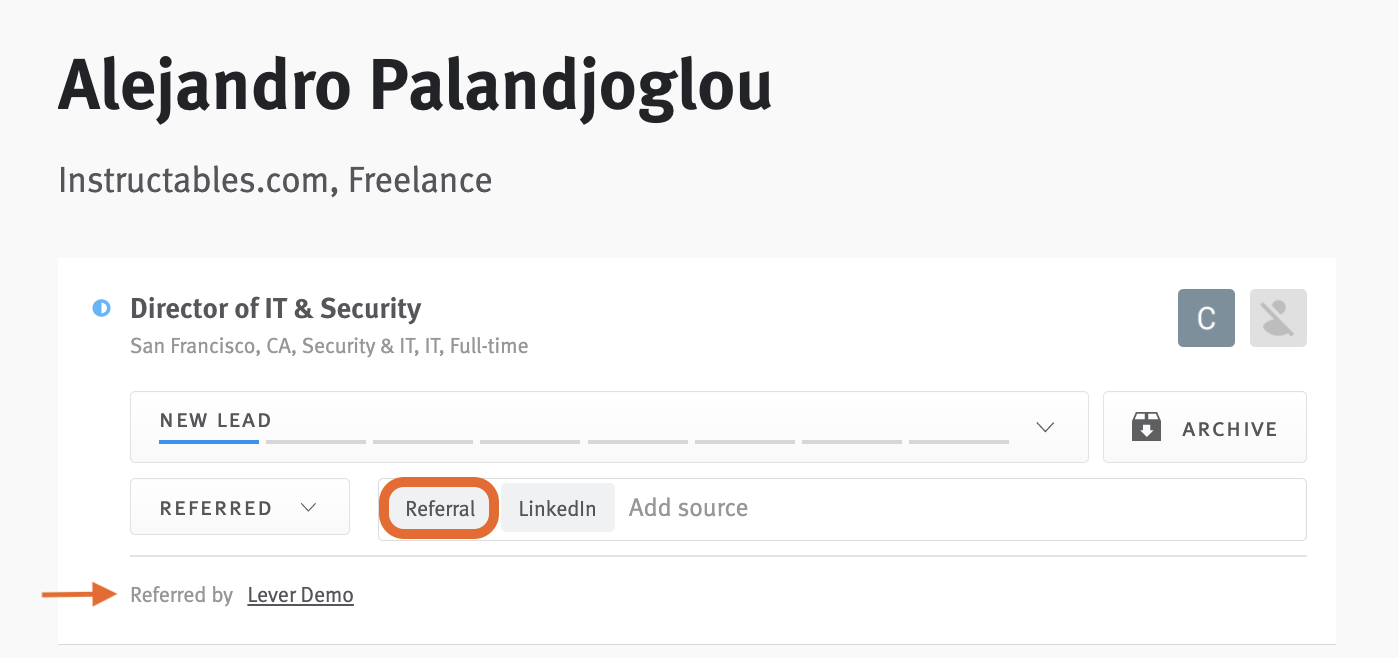Click the Instructables.com, Freelance headline
1398x658 pixels.
pyautogui.click(x=275, y=180)
